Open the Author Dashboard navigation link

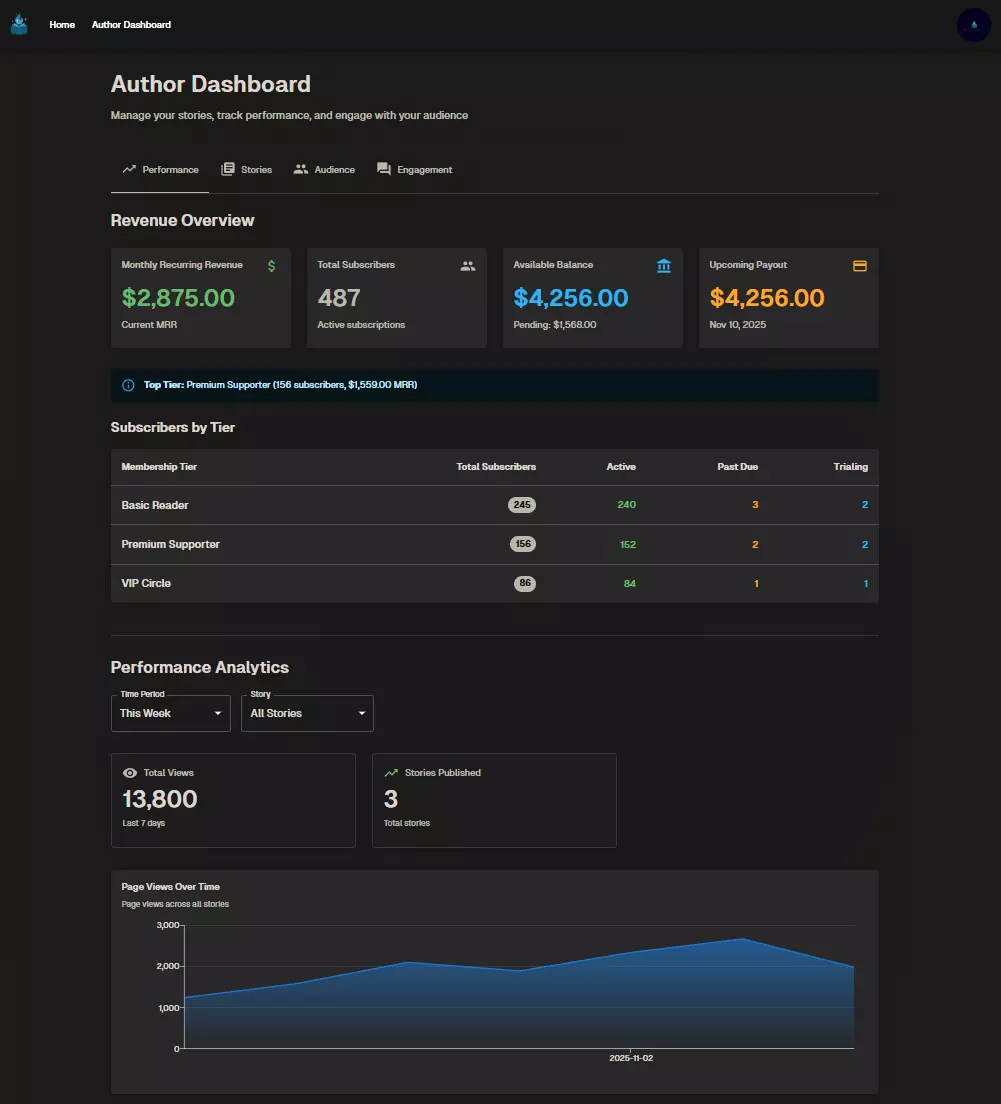point(131,24)
